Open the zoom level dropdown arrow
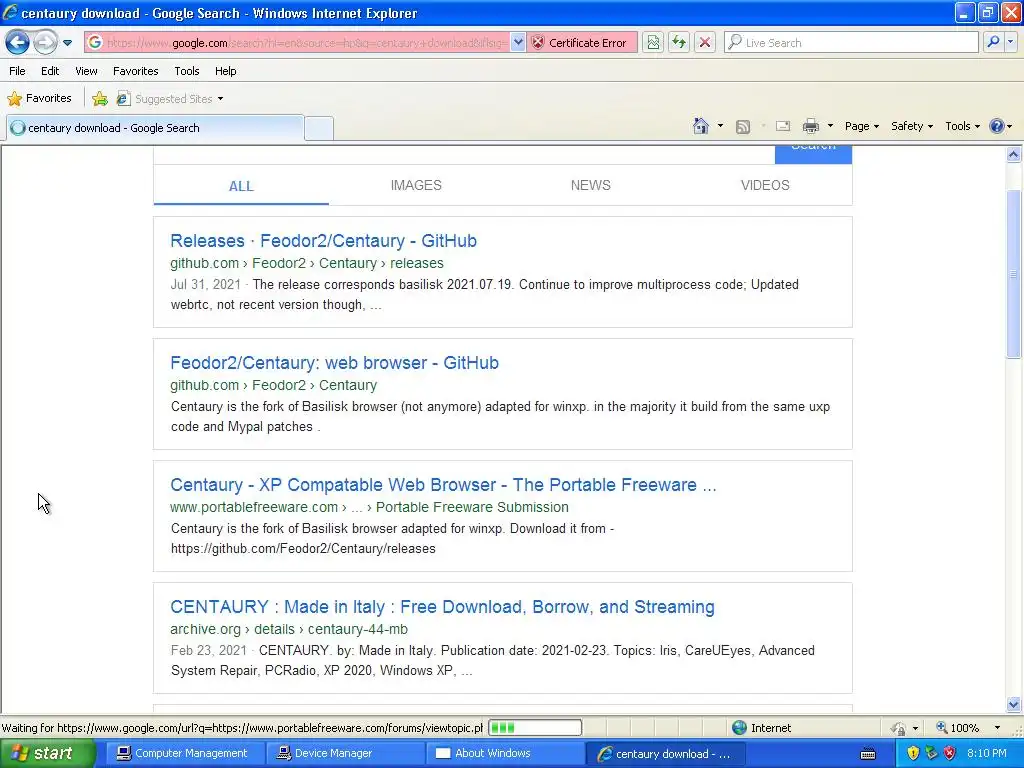1024x768 pixels. (997, 728)
